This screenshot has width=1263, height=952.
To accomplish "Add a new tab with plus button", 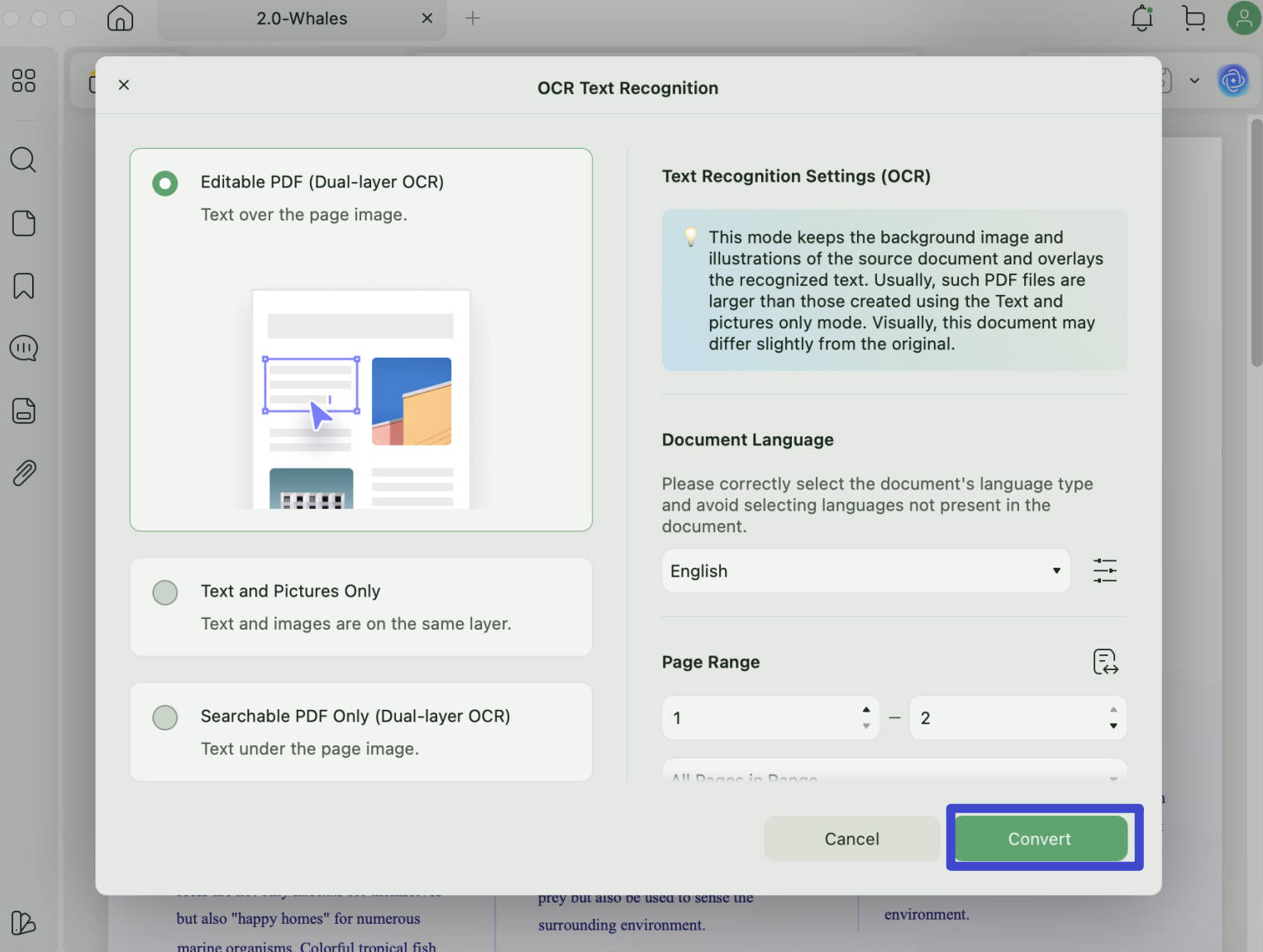I will (473, 18).
